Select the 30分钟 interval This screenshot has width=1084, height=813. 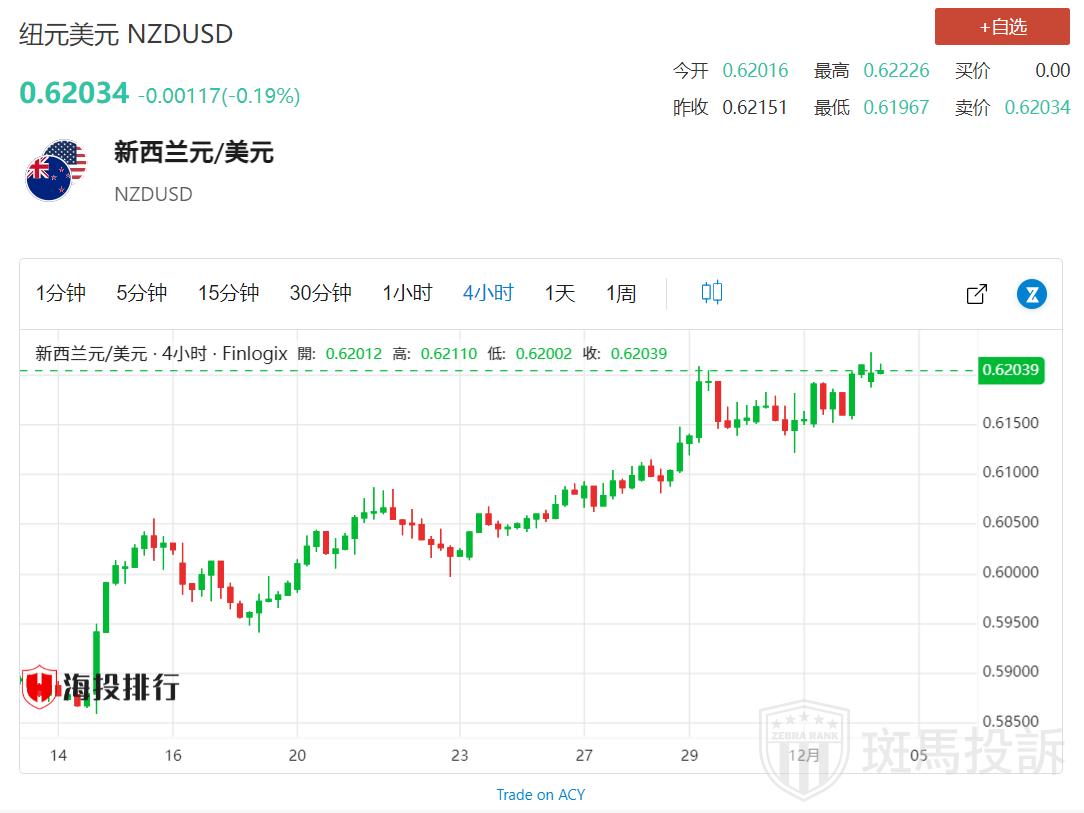pos(320,293)
